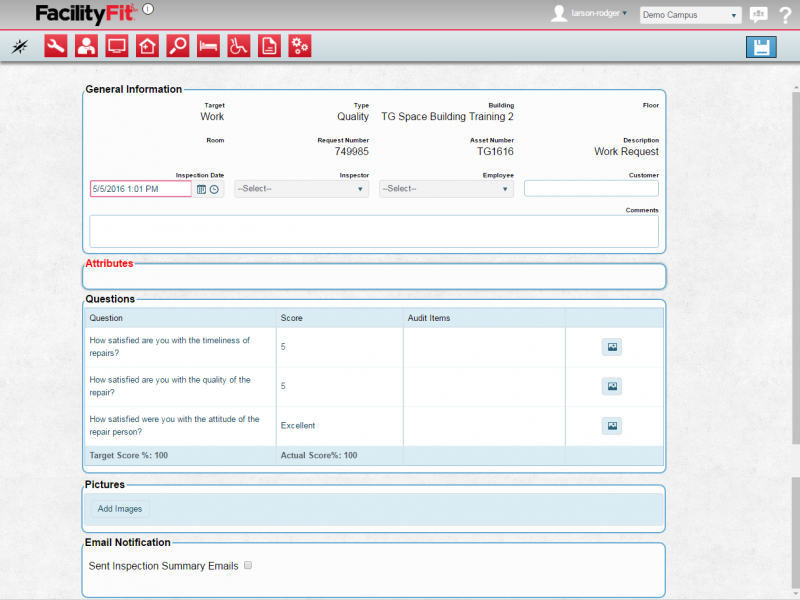Select the Wrench maintenance tool icon
The height and width of the screenshot is (600, 800).
(55, 45)
